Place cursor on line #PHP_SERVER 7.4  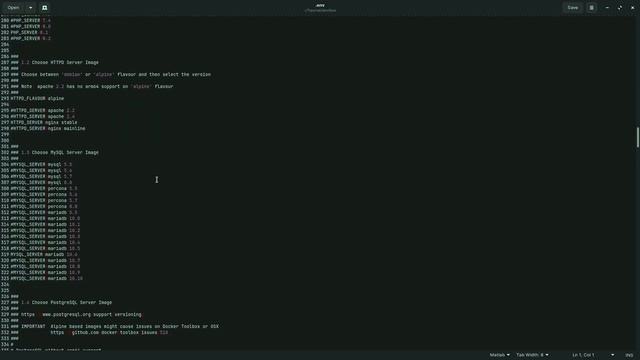31,20
